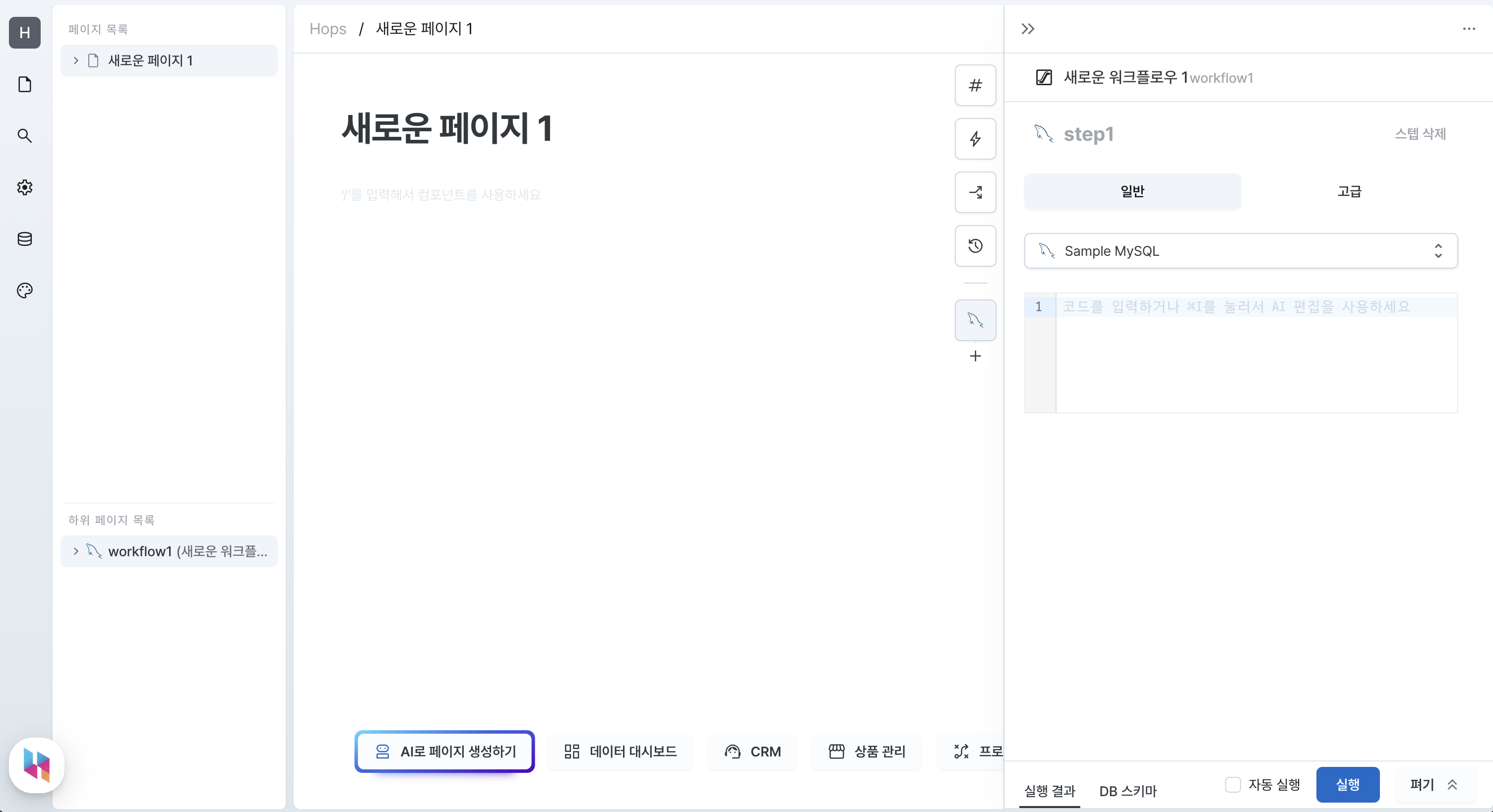Switch to the 일반 tab
Image resolution: width=1493 pixels, height=812 pixels.
1132,191
